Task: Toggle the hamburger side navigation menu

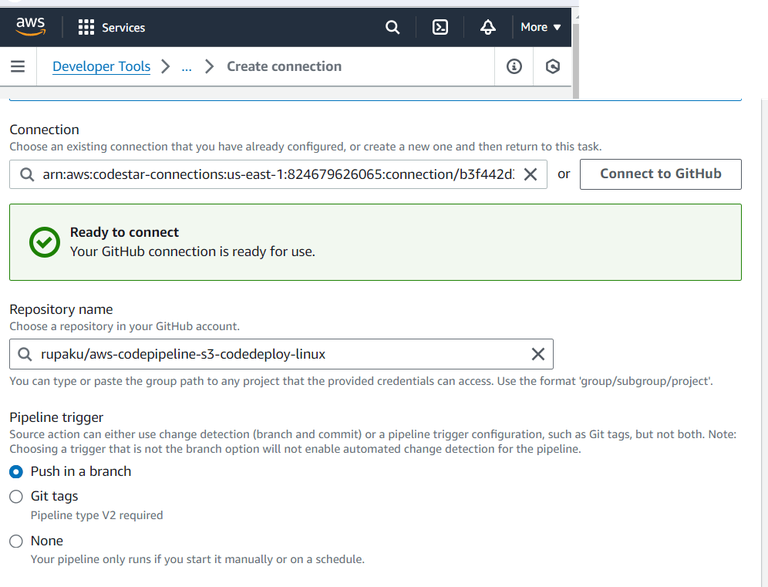Action: [x=17, y=67]
